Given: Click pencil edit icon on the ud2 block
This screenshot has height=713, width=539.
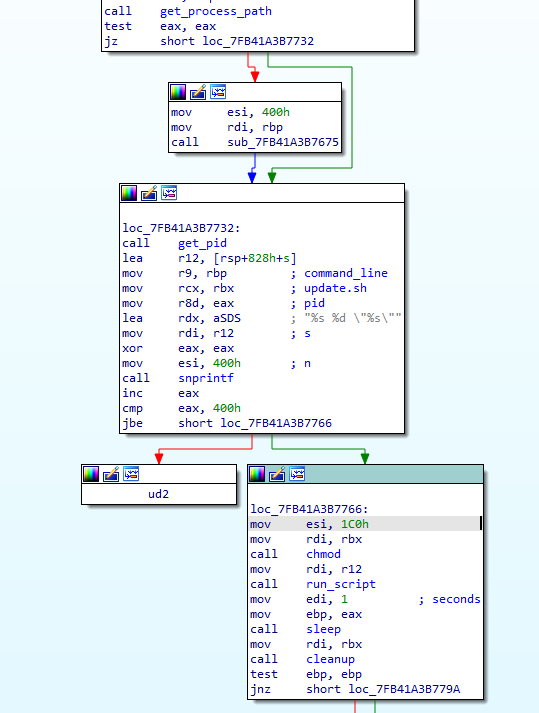Looking at the screenshot, I should (111, 474).
